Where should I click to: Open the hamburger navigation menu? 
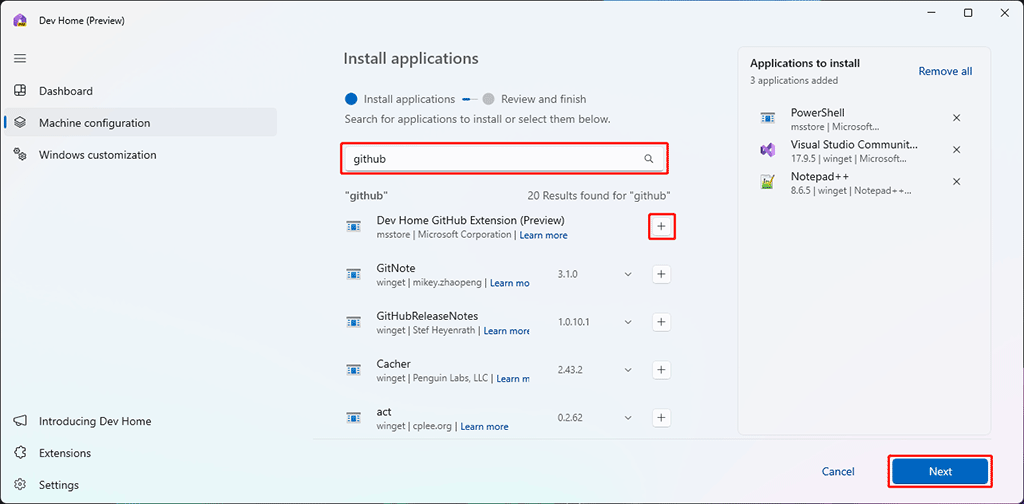[20, 58]
